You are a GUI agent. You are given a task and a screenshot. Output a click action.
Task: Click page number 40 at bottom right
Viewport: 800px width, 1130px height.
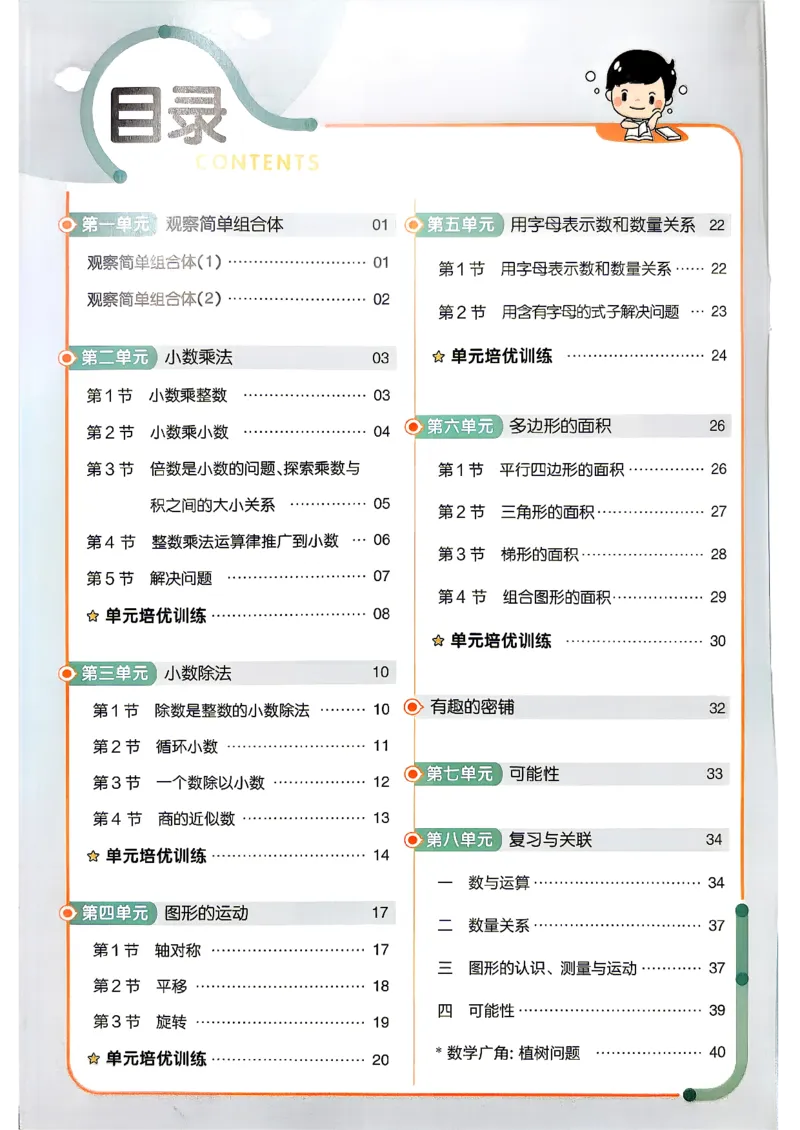[717, 1052]
